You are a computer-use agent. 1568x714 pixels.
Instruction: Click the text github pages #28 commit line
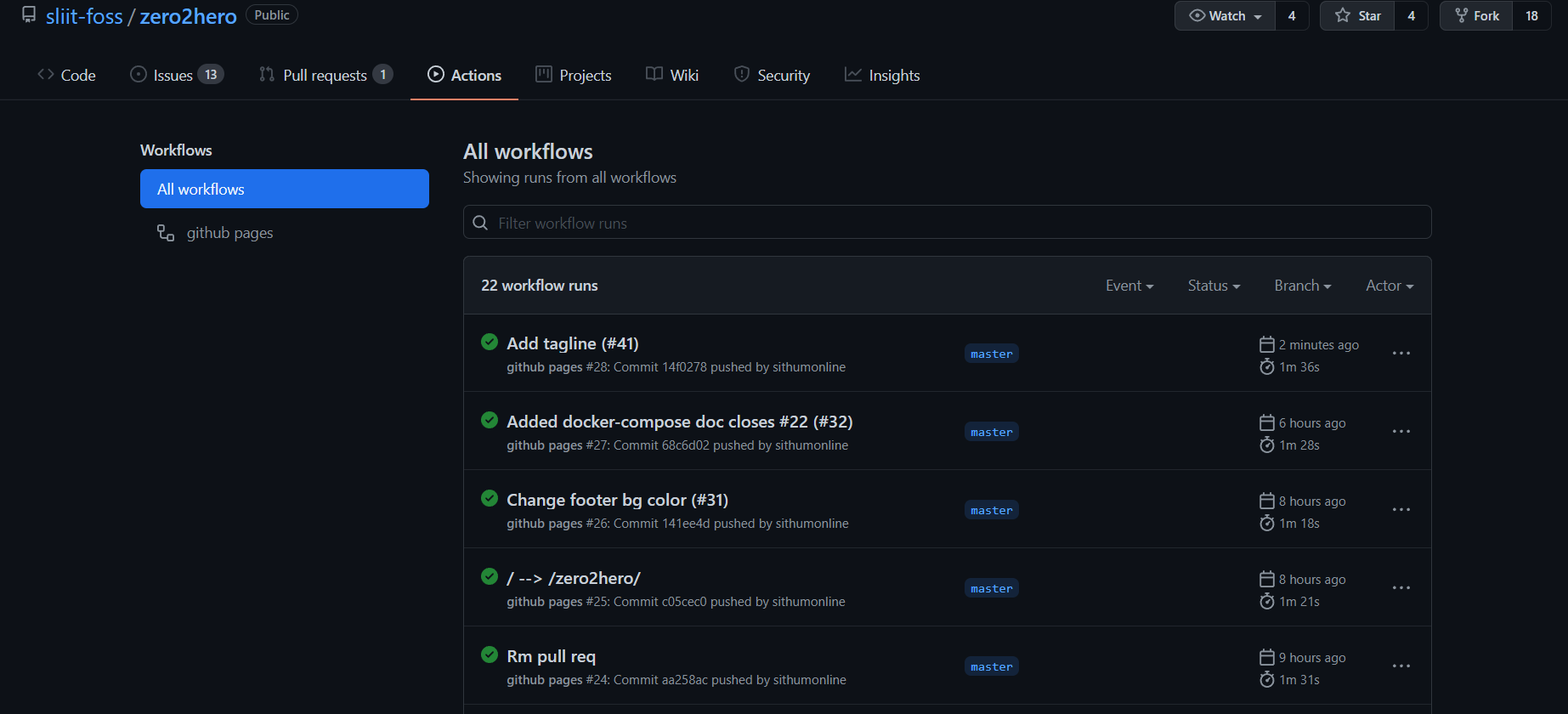point(676,367)
